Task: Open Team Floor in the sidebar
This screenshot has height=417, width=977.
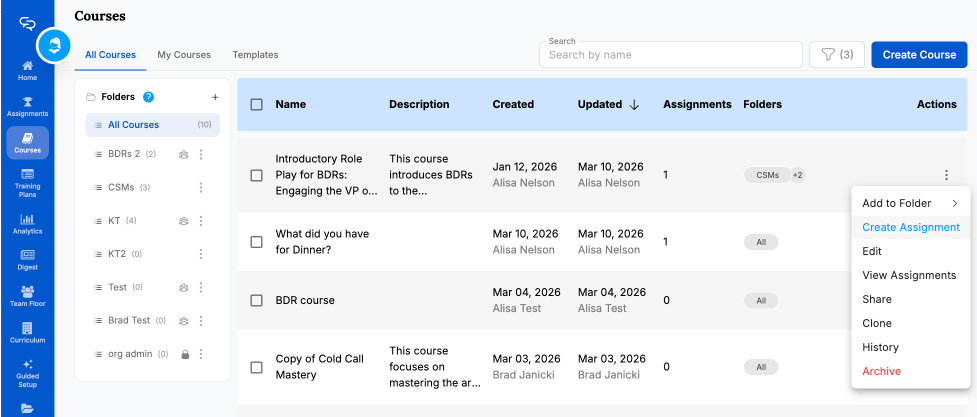Action: 27,296
